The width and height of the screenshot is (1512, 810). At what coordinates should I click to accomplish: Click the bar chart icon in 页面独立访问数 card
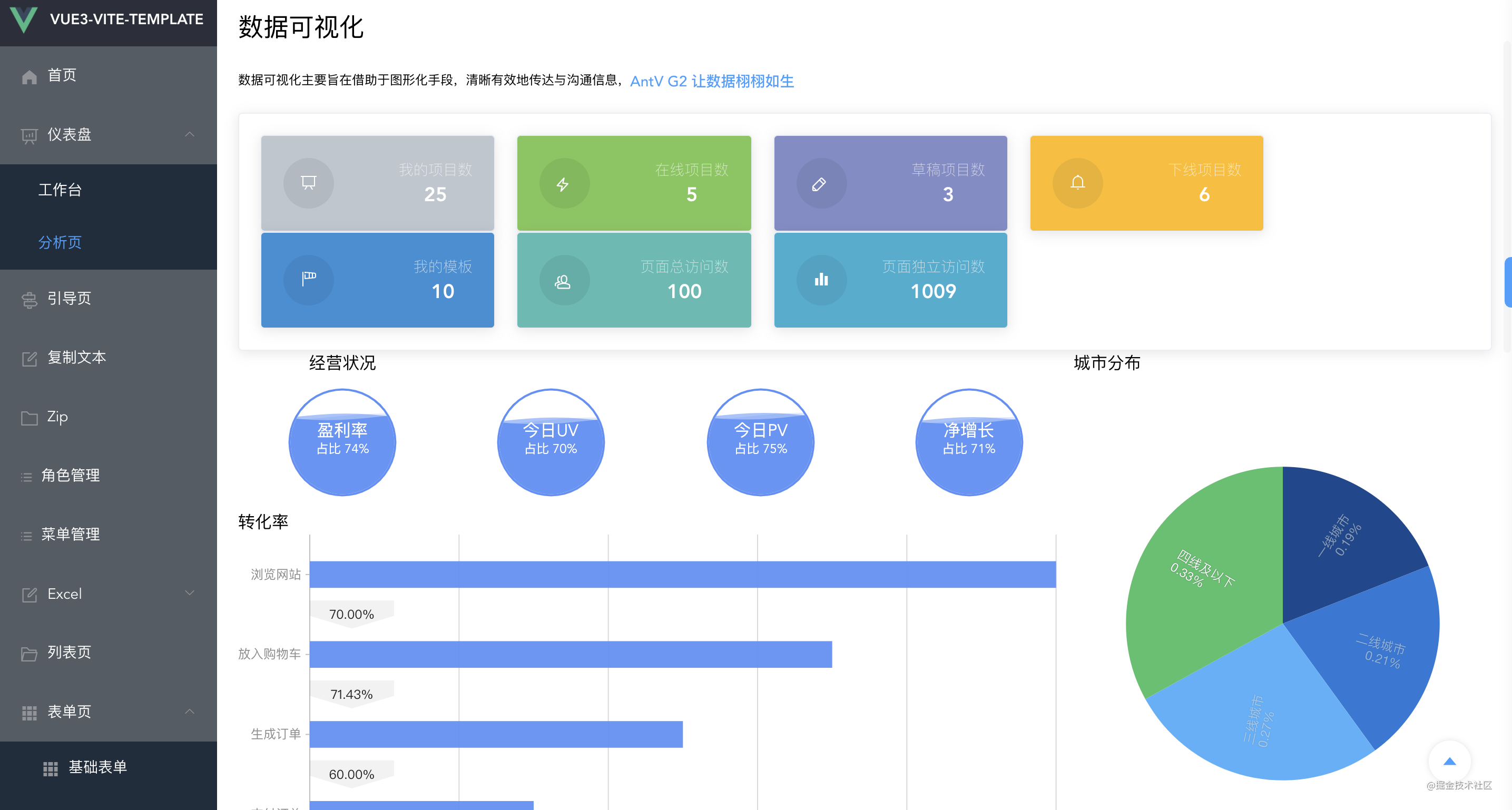821,280
